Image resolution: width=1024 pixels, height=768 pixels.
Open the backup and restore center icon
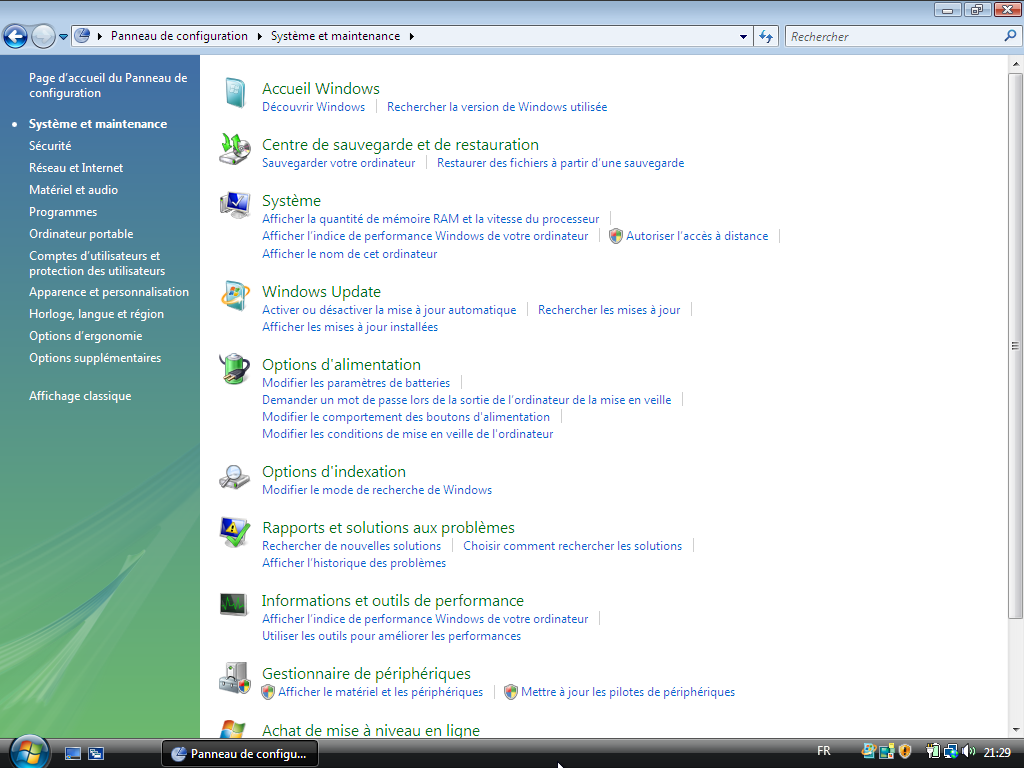click(234, 149)
